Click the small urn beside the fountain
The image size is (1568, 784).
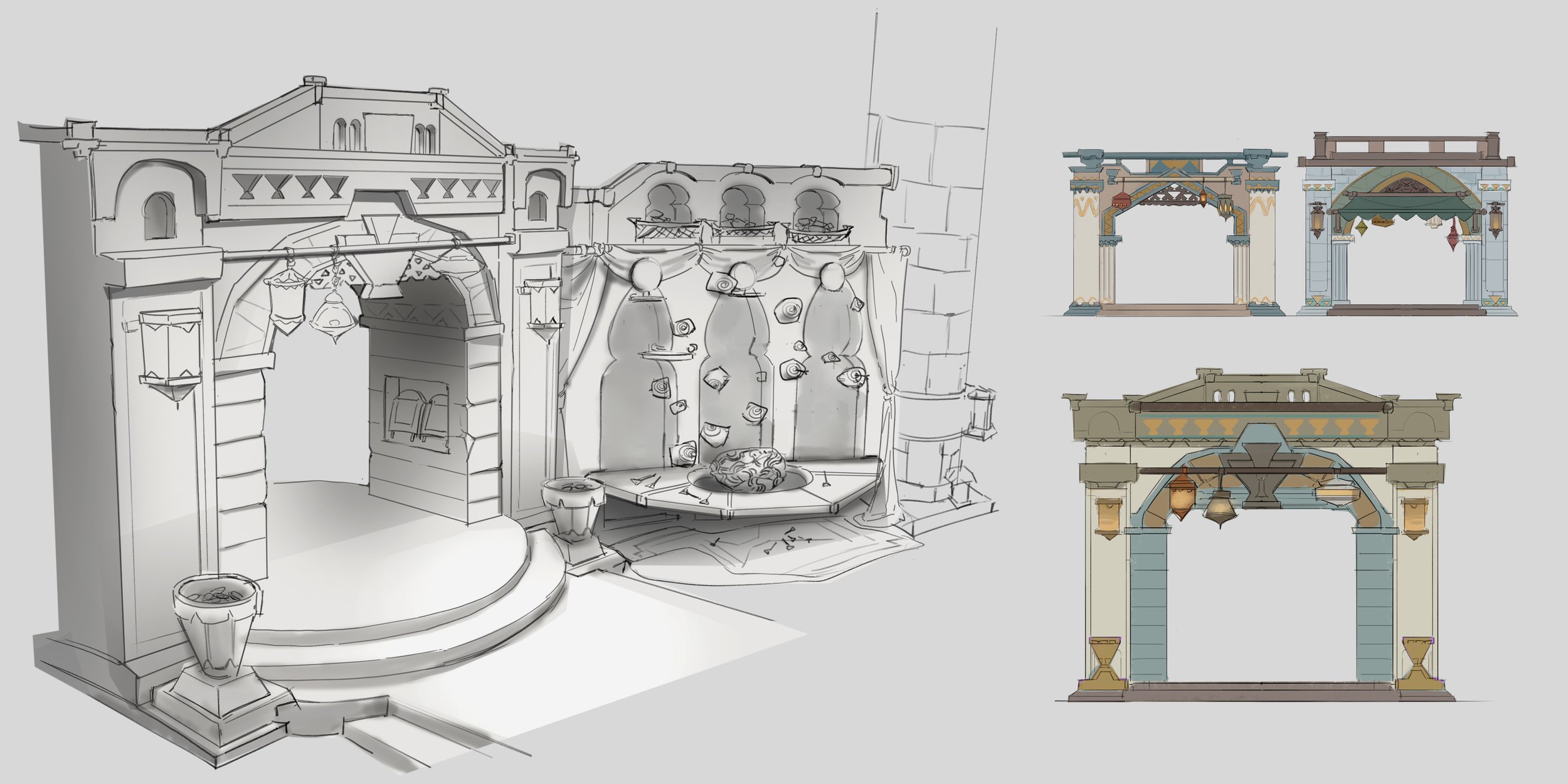tap(573, 507)
